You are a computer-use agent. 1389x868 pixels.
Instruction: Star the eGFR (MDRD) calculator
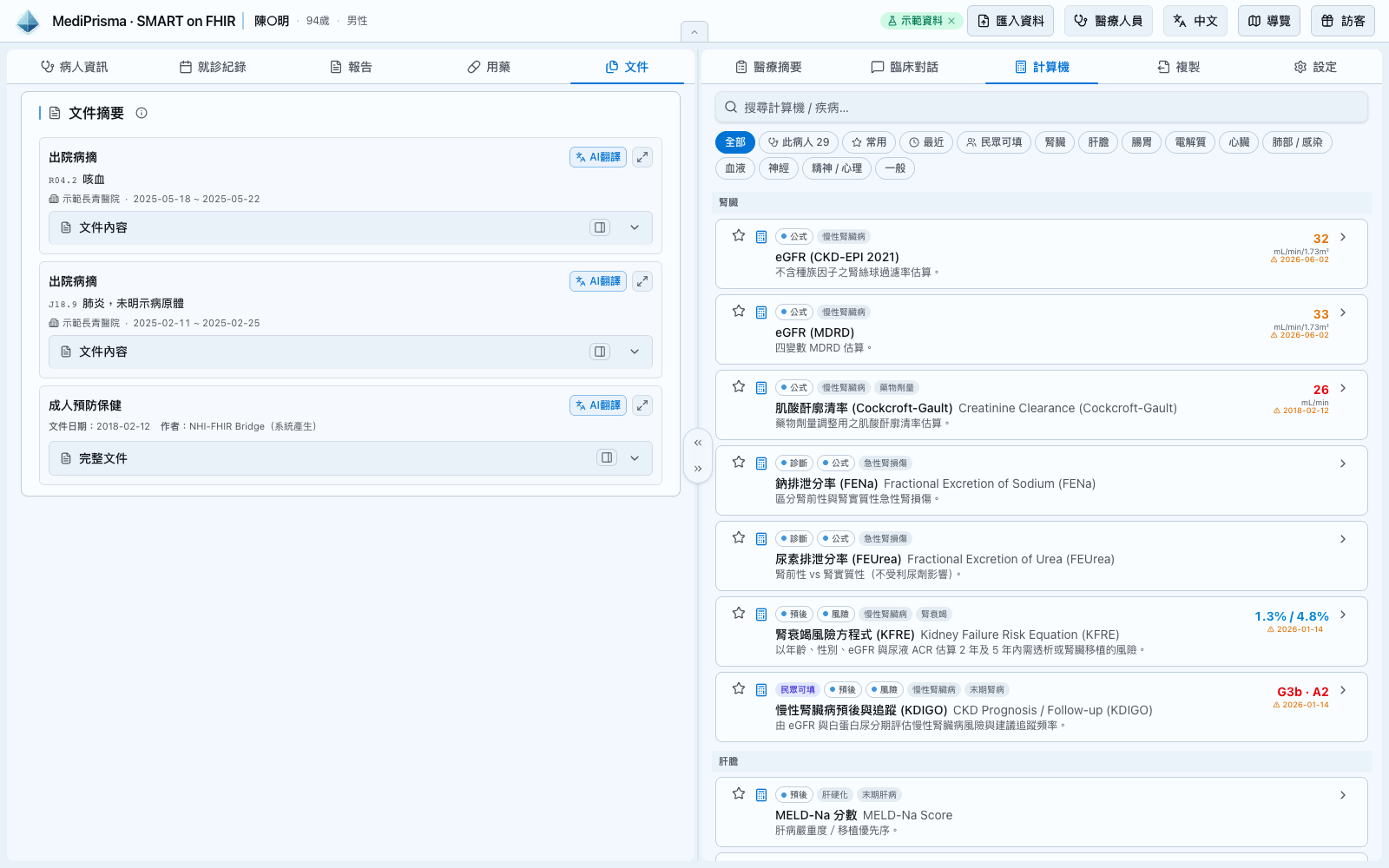739,311
